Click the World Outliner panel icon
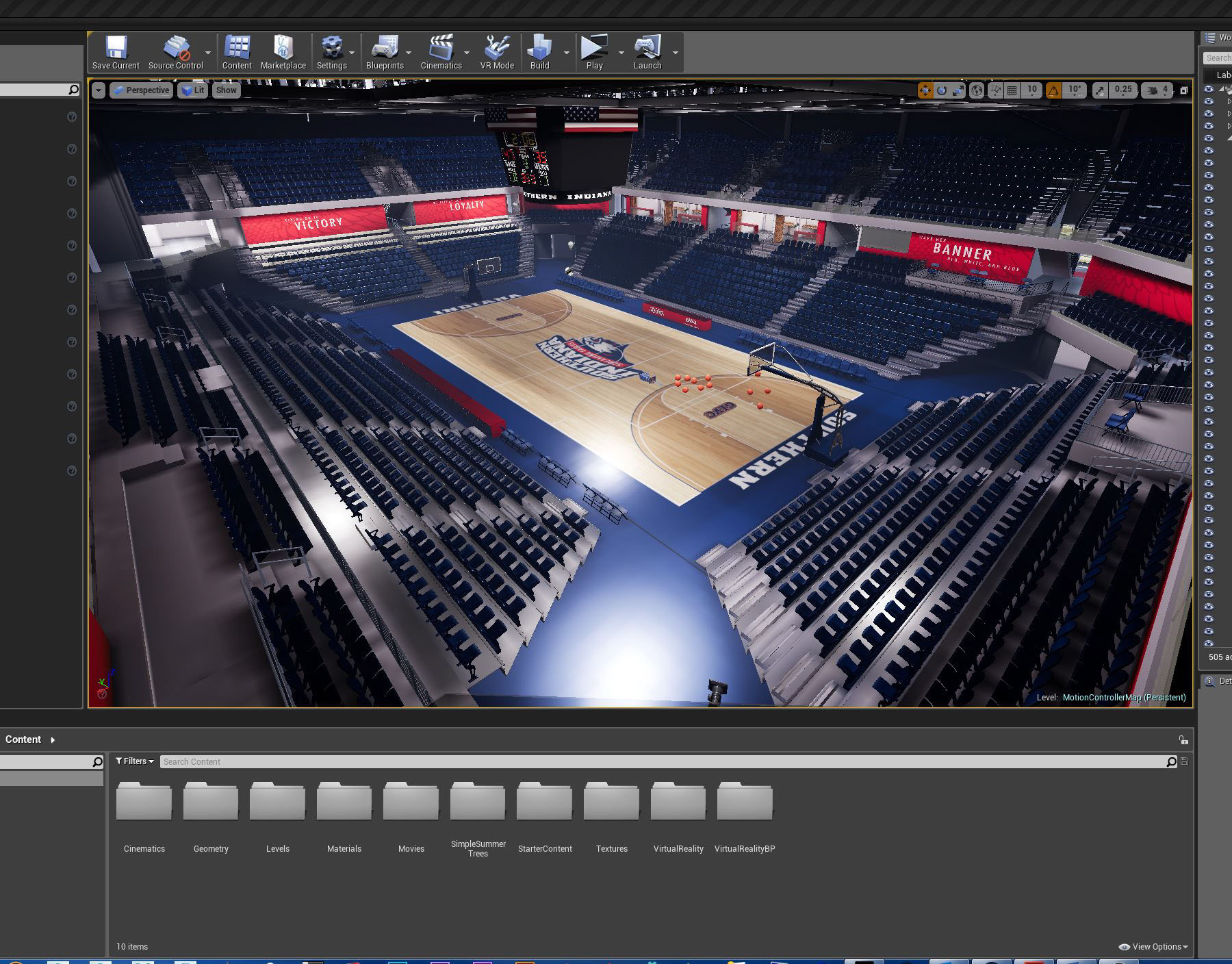The width and height of the screenshot is (1232, 964). click(x=1210, y=38)
